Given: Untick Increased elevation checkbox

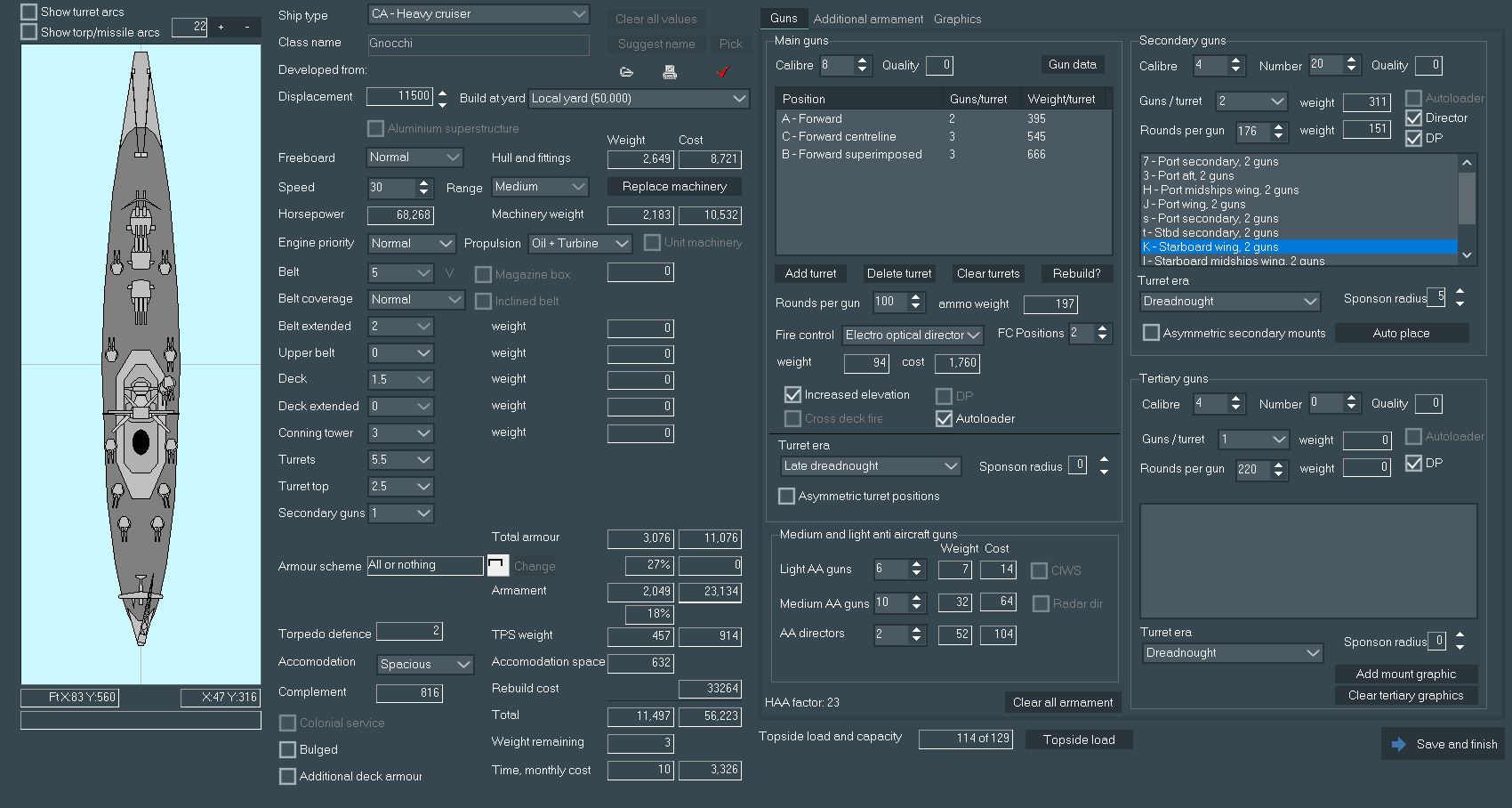Looking at the screenshot, I should point(792,394).
